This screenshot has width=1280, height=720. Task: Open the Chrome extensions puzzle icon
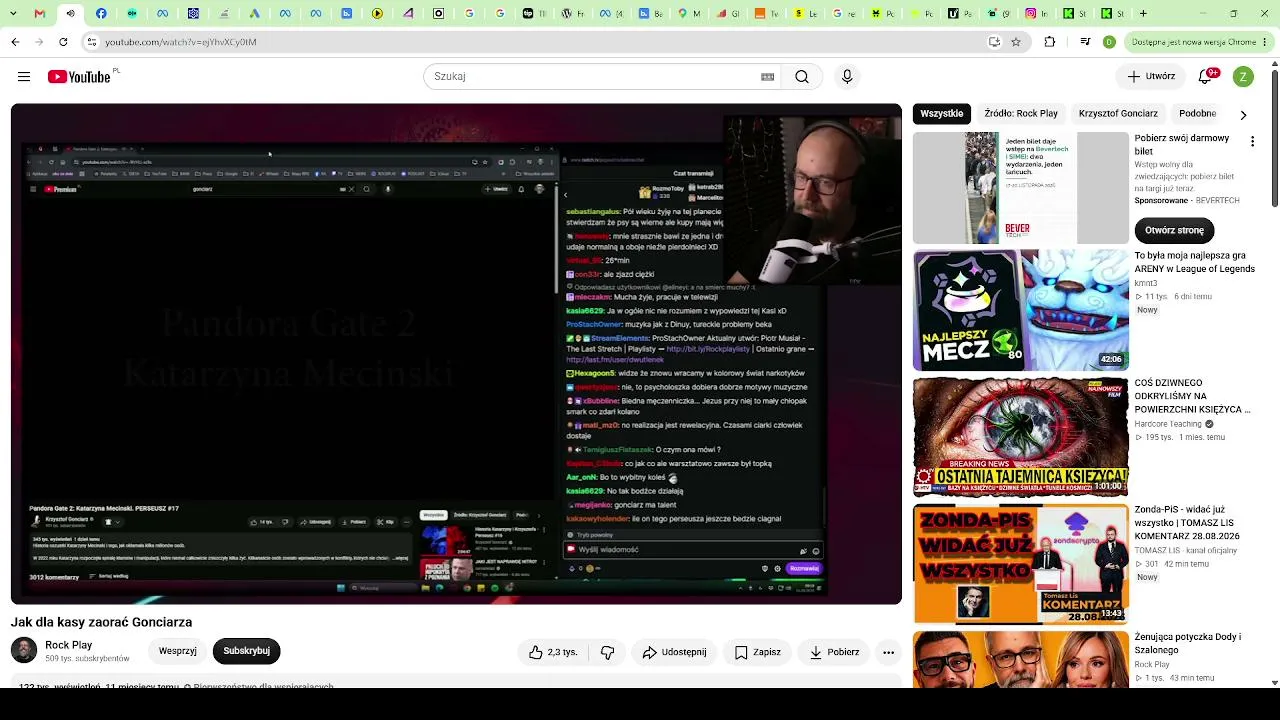(1049, 42)
